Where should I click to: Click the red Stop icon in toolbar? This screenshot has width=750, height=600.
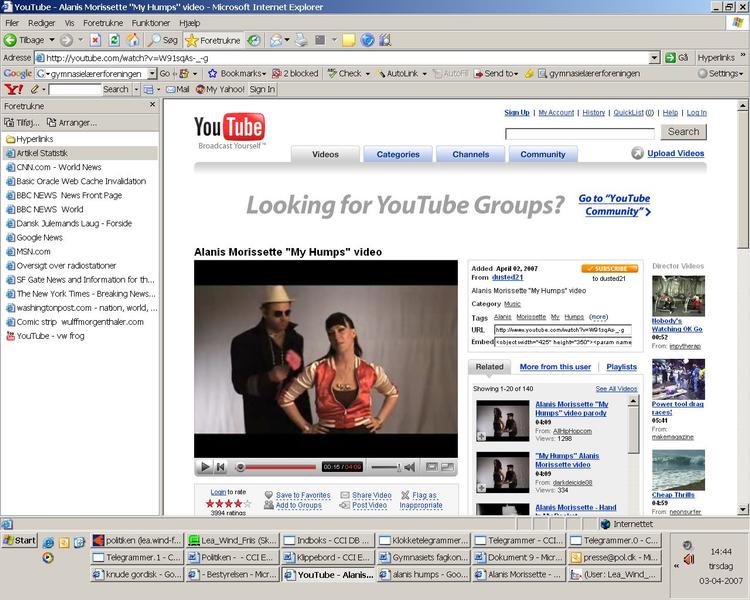pos(96,40)
